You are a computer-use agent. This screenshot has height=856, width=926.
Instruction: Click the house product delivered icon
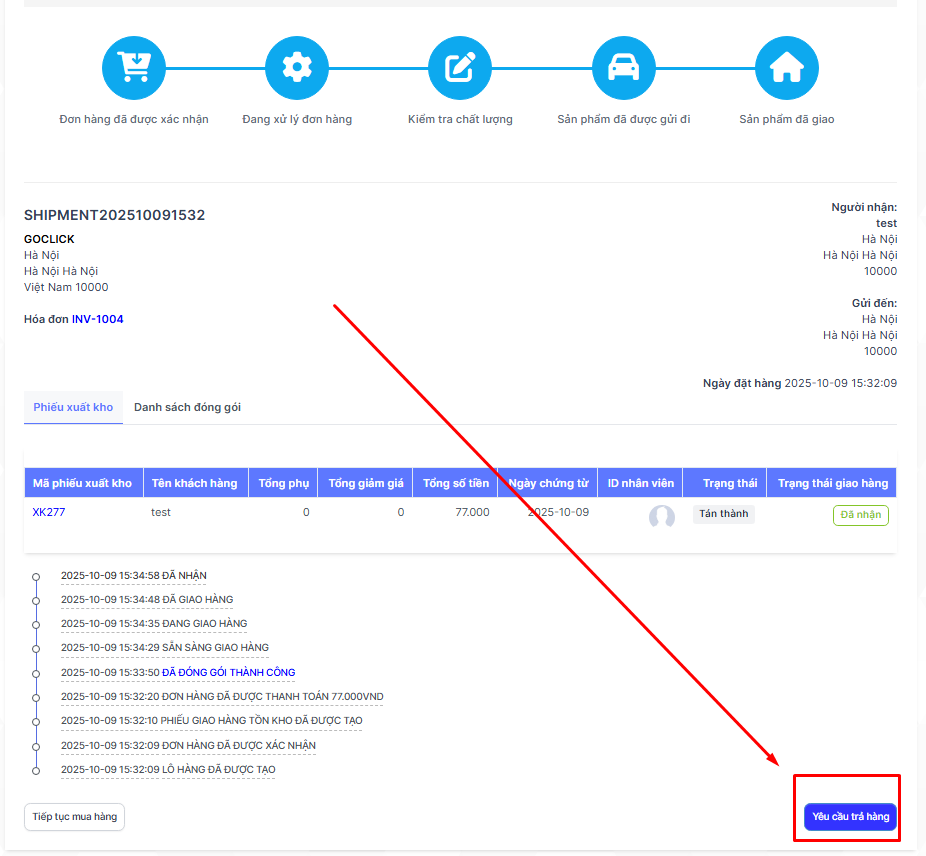787,68
